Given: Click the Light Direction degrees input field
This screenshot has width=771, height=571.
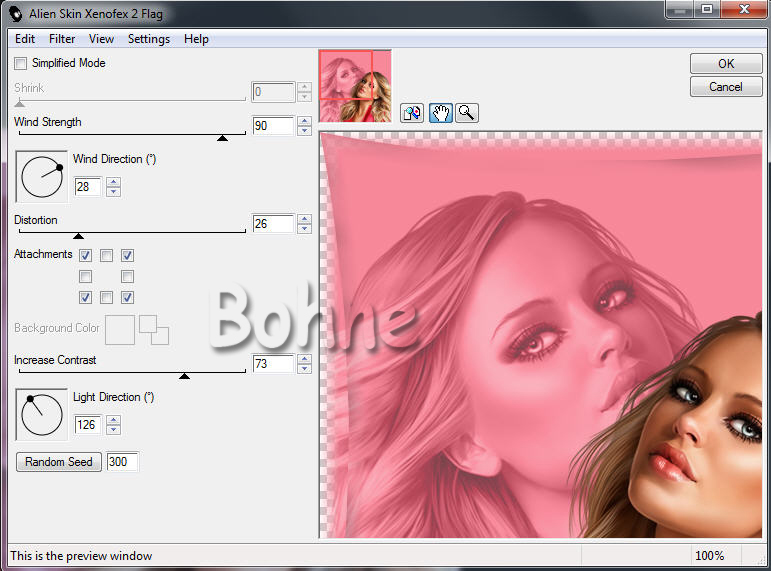Looking at the screenshot, I should tap(87, 425).
